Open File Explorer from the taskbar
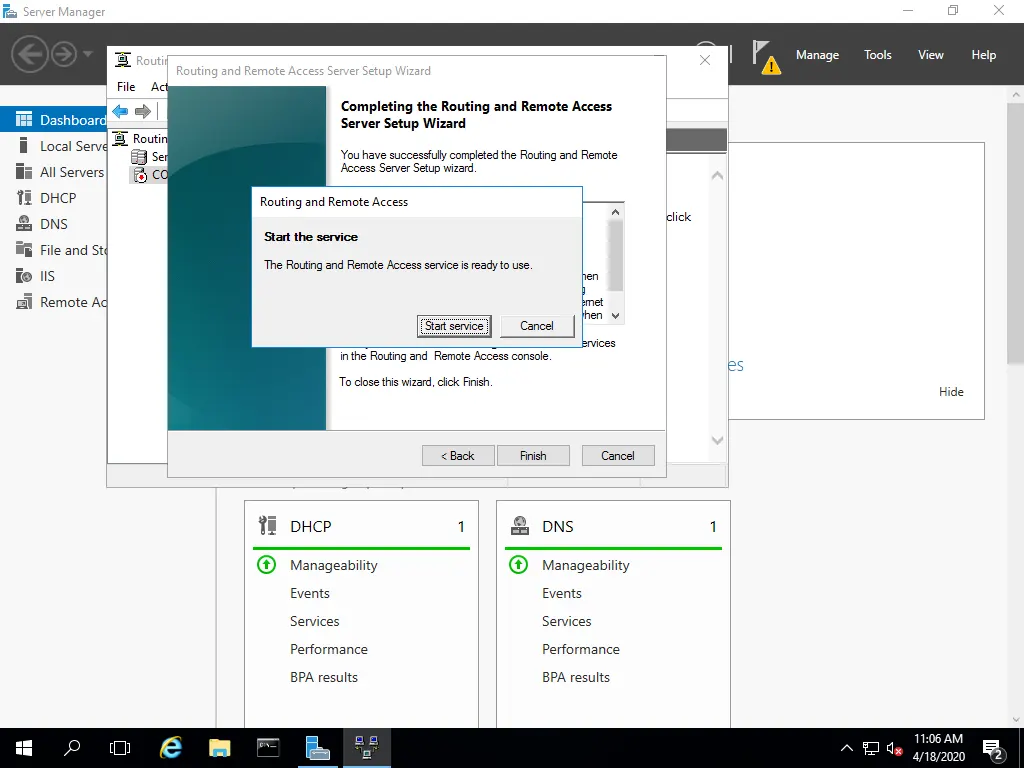1024x768 pixels. tap(220, 747)
